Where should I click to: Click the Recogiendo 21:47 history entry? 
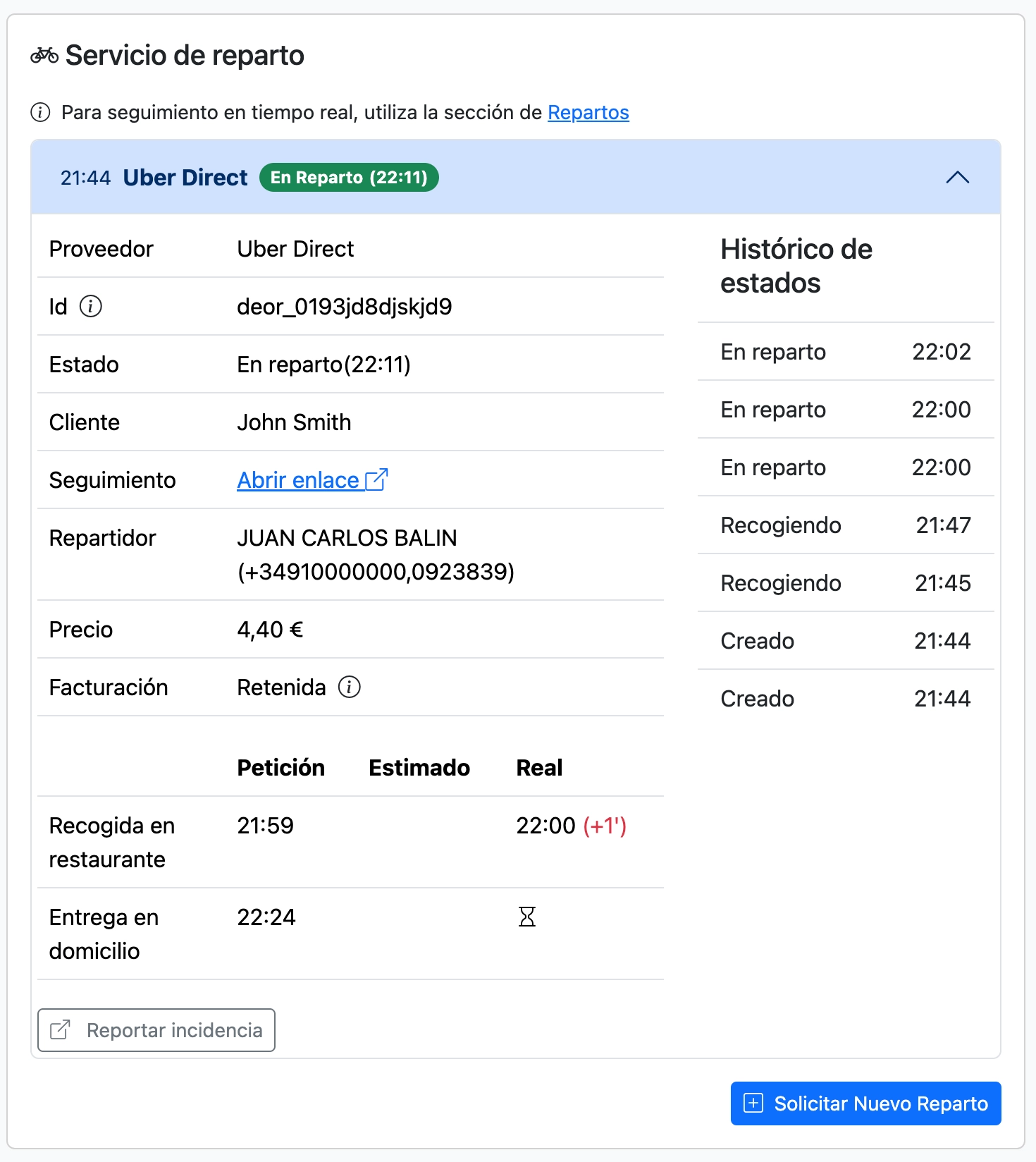[x=846, y=525]
